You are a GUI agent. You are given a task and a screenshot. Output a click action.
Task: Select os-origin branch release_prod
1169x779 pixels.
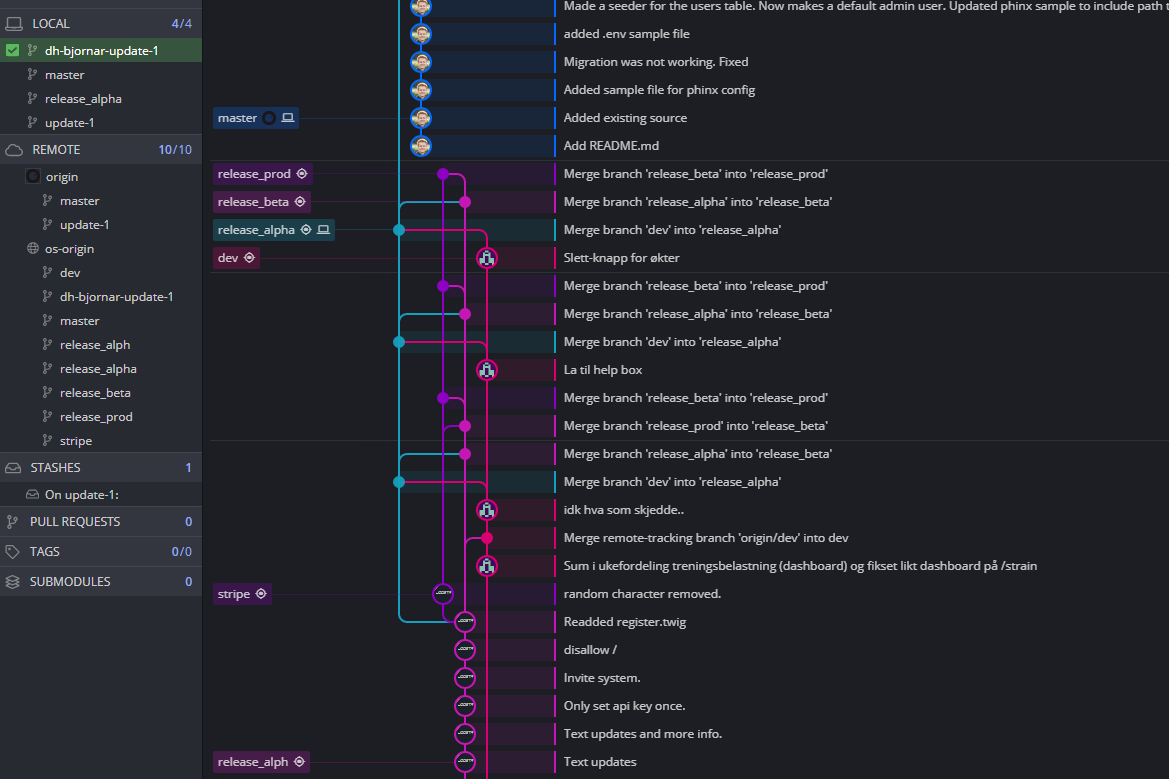[101, 417]
